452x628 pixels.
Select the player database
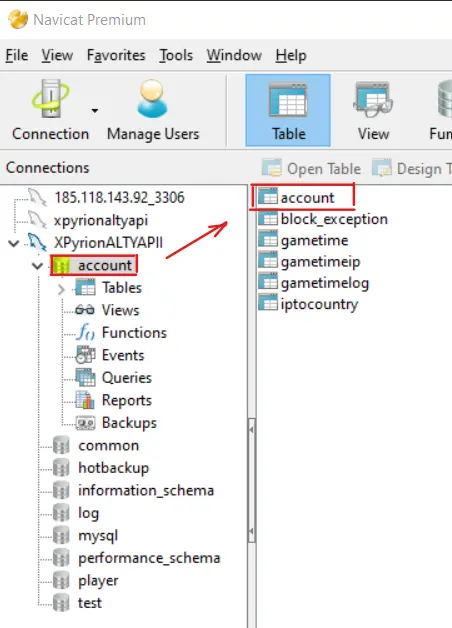coord(98,580)
